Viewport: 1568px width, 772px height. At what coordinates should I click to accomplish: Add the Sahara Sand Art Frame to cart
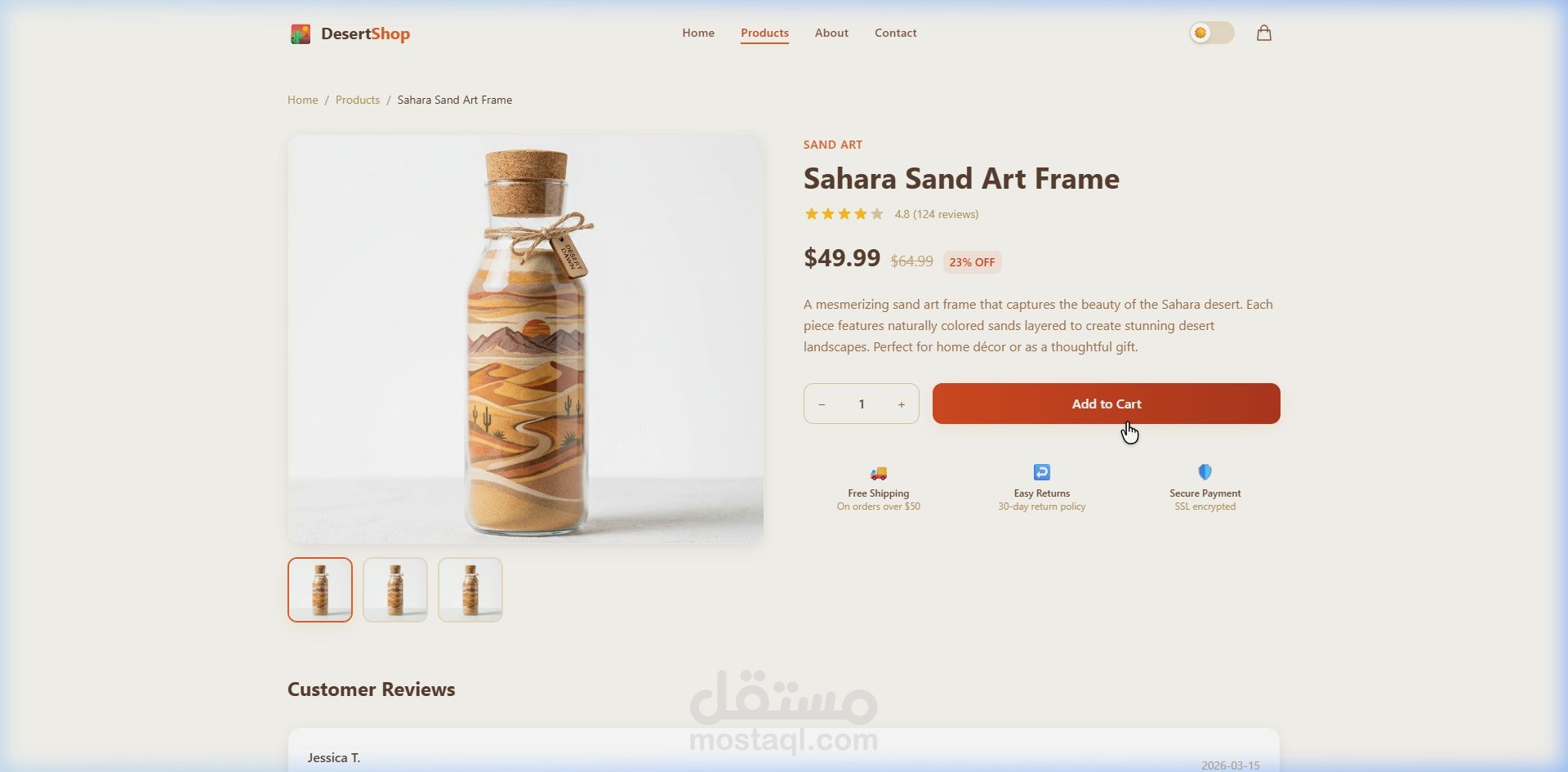1107,404
